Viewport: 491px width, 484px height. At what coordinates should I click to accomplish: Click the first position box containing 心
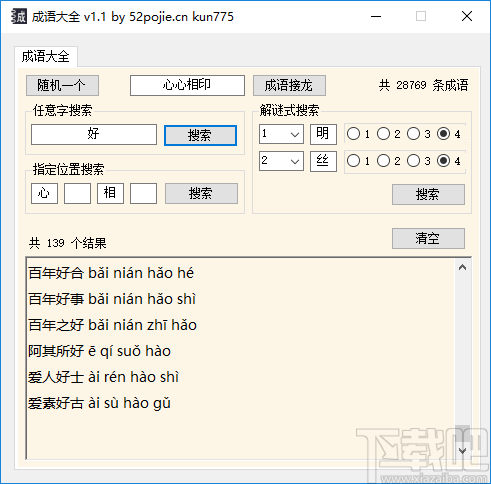(x=44, y=193)
